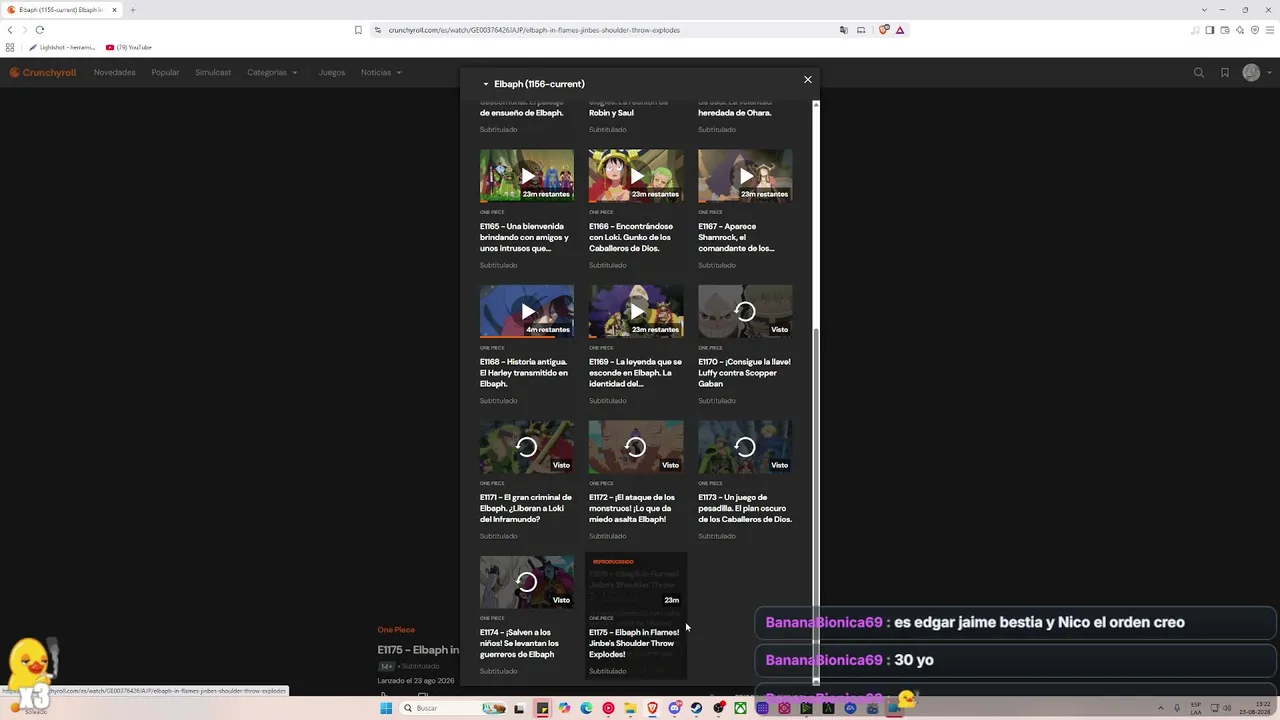1280x720 pixels.
Task: Open Lightshot bookmark in bookmarks bar
Action: tap(62, 47)
